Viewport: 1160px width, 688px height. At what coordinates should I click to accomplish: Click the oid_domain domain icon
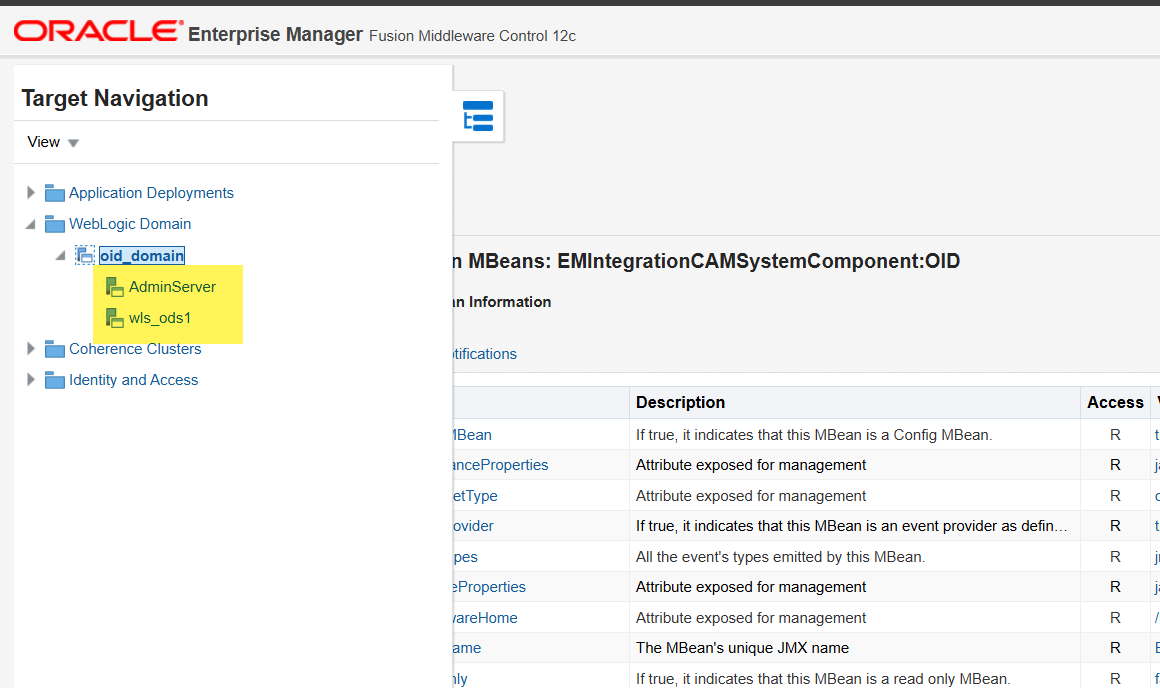click(85, 256)
